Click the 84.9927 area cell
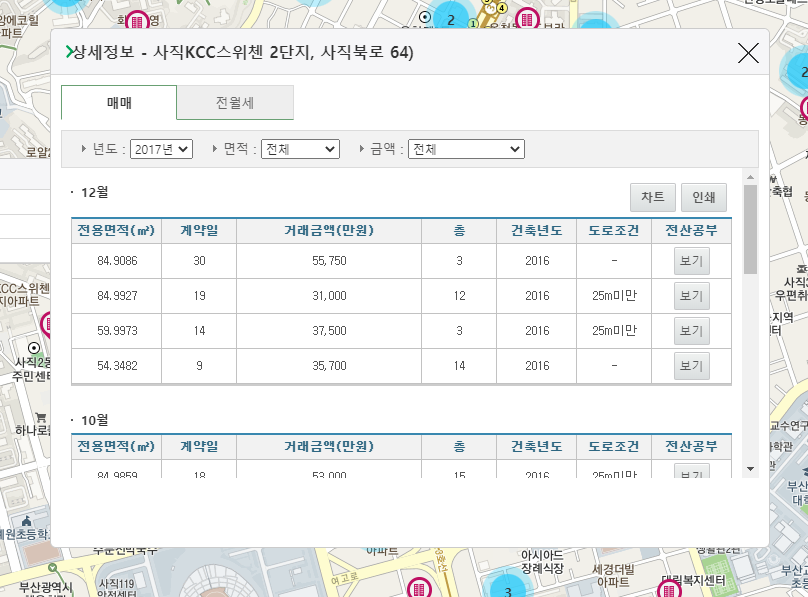Viewport: 808px width, 597px height. click(x=117, y=296)
